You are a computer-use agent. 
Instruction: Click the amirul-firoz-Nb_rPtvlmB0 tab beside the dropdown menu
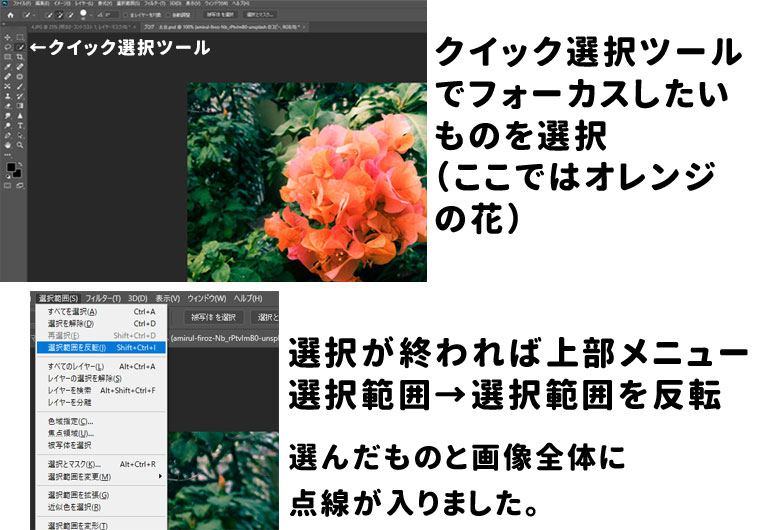224,338
